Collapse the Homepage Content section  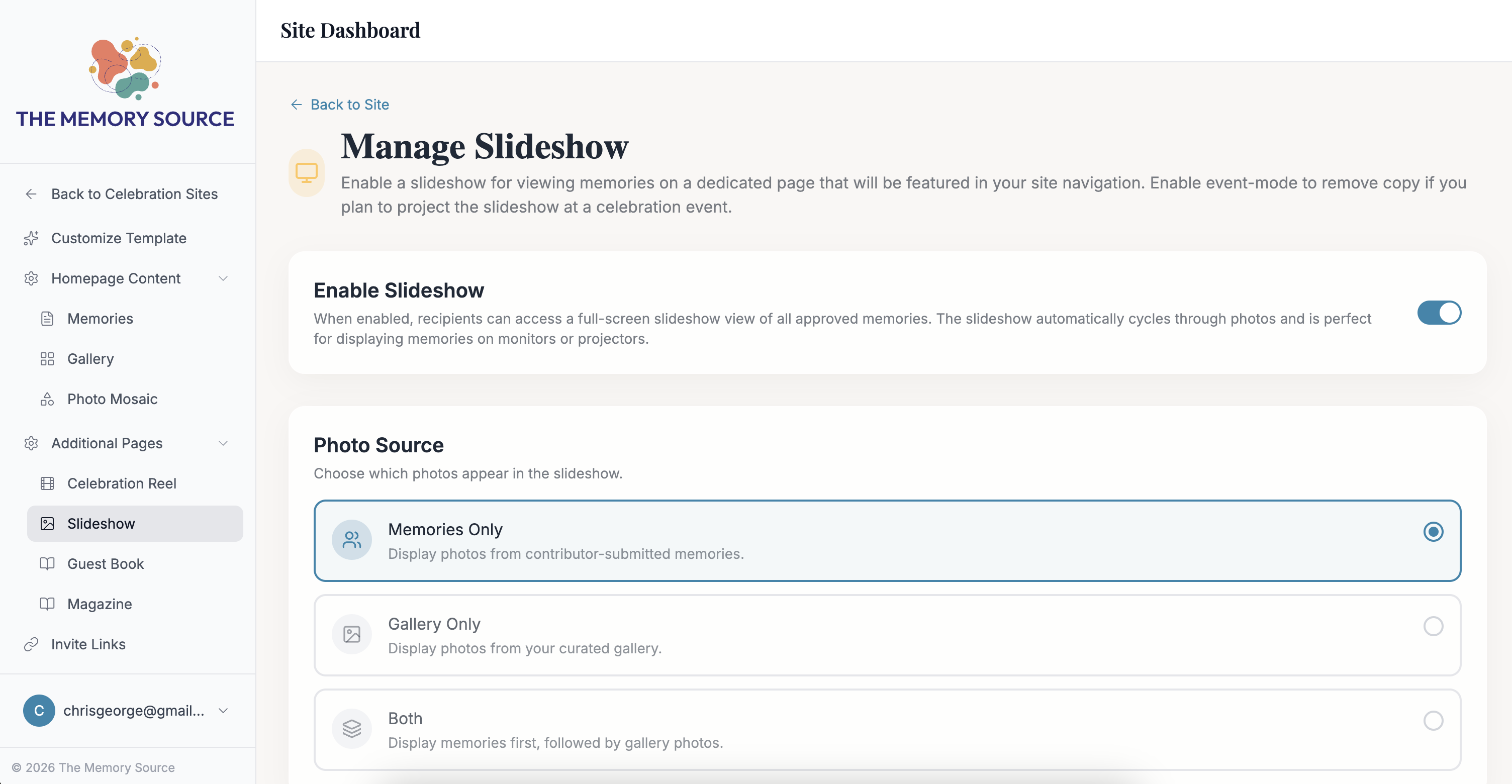[223, 278]
